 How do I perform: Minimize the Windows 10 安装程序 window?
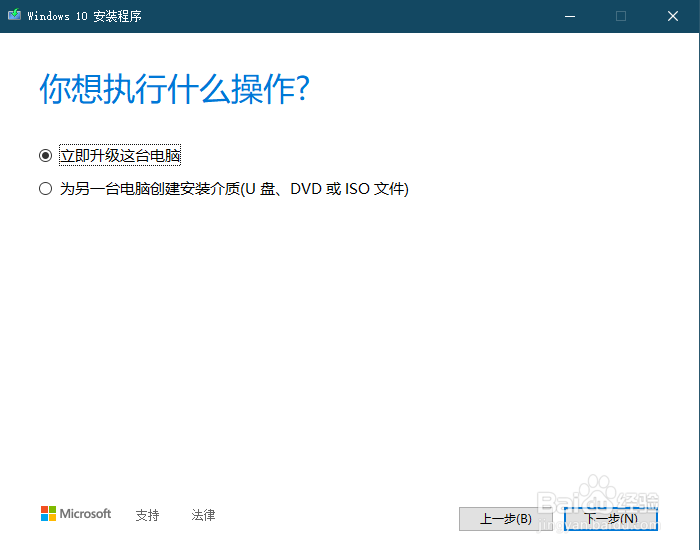click(x=570, y=17)
